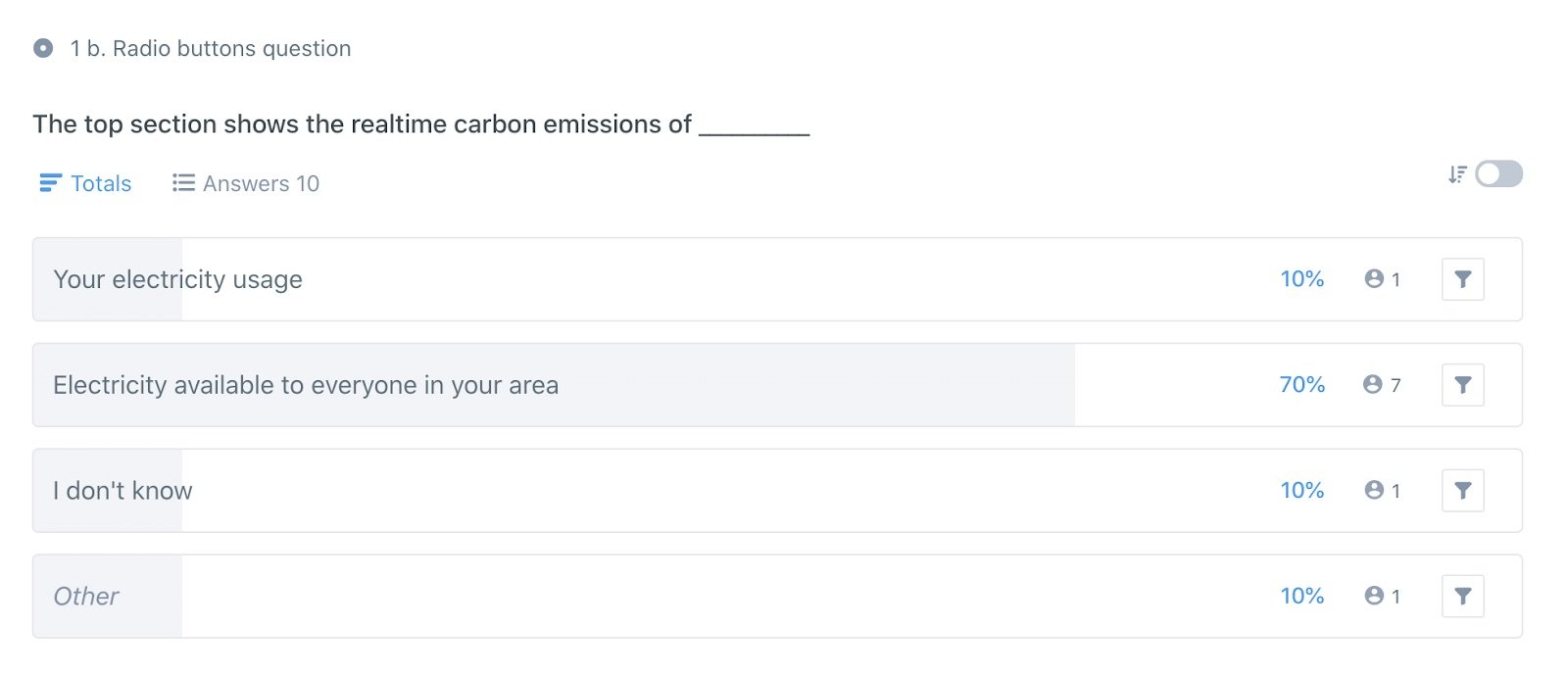Switch to the Totals tab

[x=85, y=183]
